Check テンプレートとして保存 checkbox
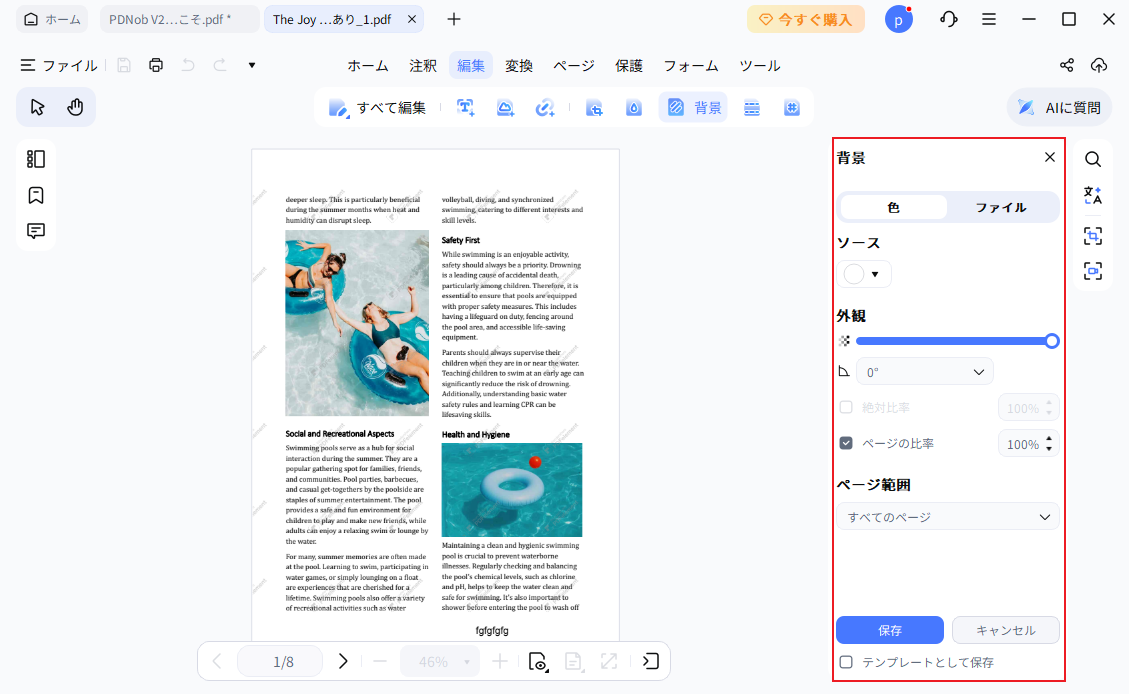 click(846, 662)
